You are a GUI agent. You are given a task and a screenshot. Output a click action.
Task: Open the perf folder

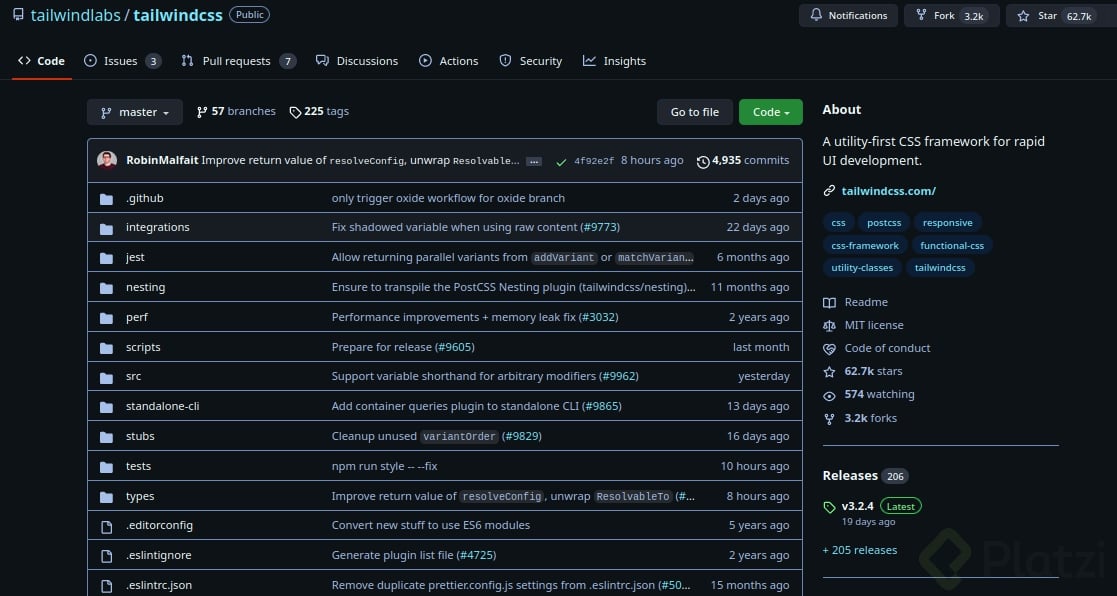point(137,317)
